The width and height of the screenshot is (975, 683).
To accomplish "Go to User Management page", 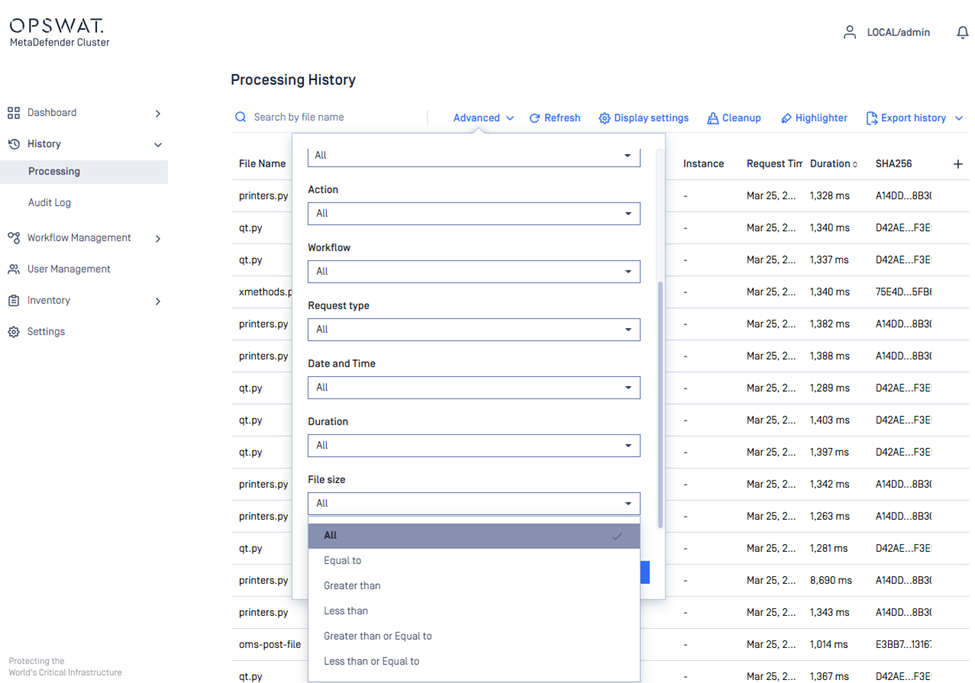I will pos(68,269).
